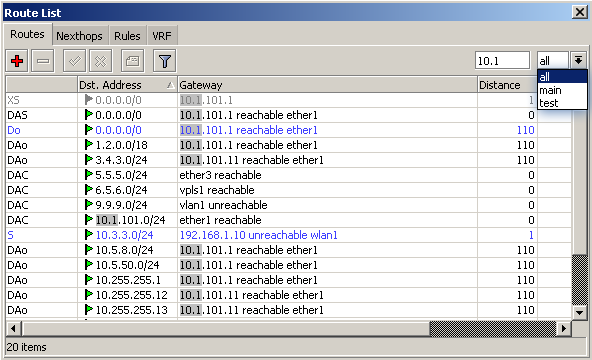Click the Gateway column header
Screen dimensions: 592x360
coord(327,85)
